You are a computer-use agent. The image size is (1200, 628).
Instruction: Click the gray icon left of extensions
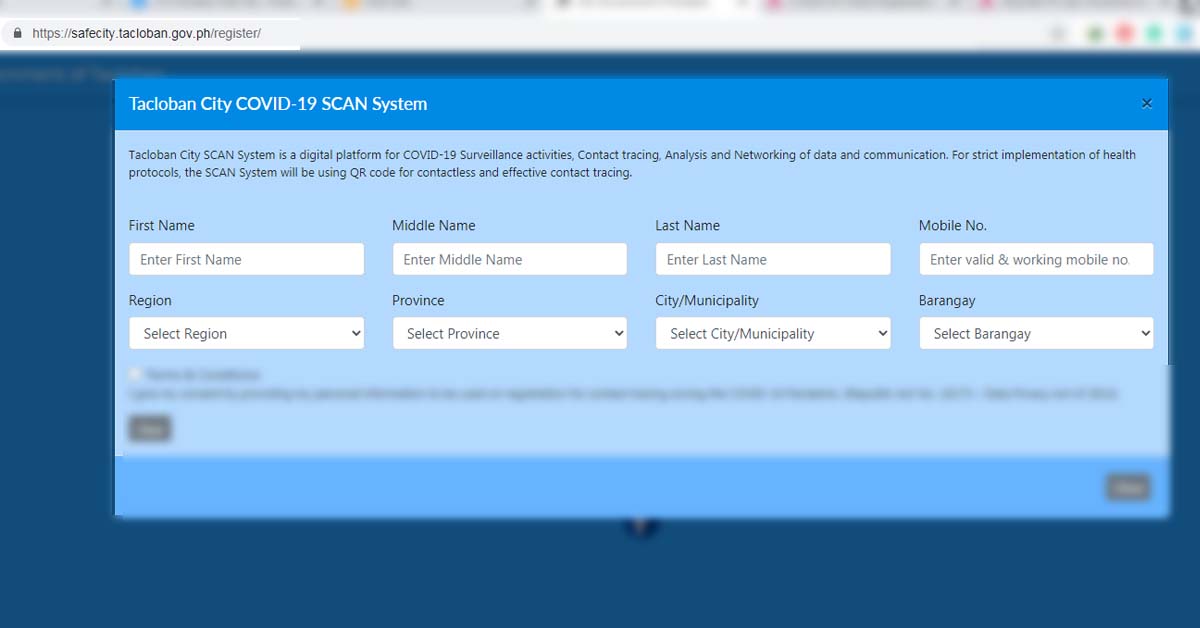tap(1058, 32)
